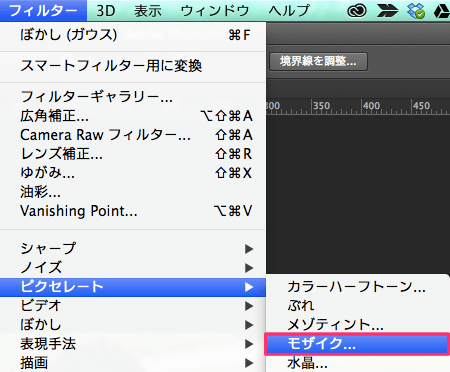Select ぶれ in Pixelate submenu
Viewport: 450px width, 372px height.
(358, 306)
